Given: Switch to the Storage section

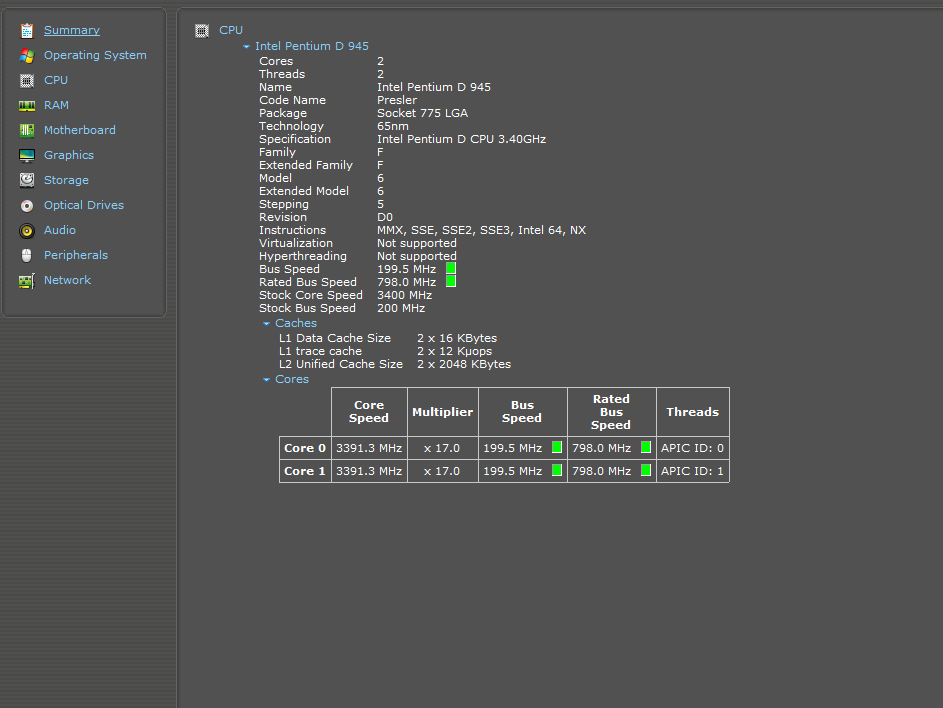Looking at the screenshot, I should pos(66,181).
